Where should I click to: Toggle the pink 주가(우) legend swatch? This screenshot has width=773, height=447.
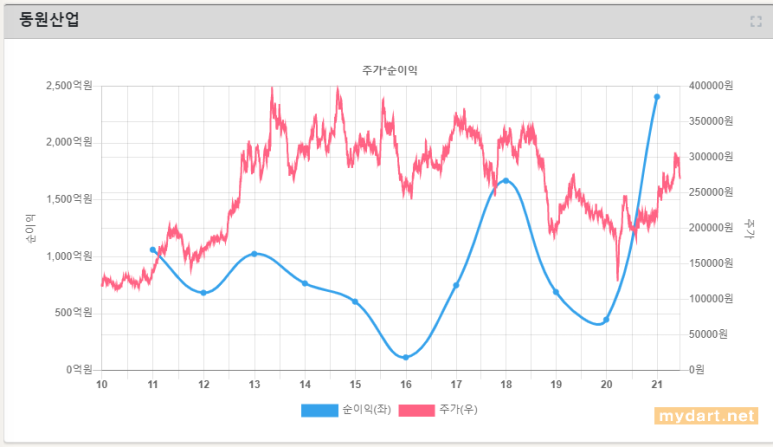417,410
